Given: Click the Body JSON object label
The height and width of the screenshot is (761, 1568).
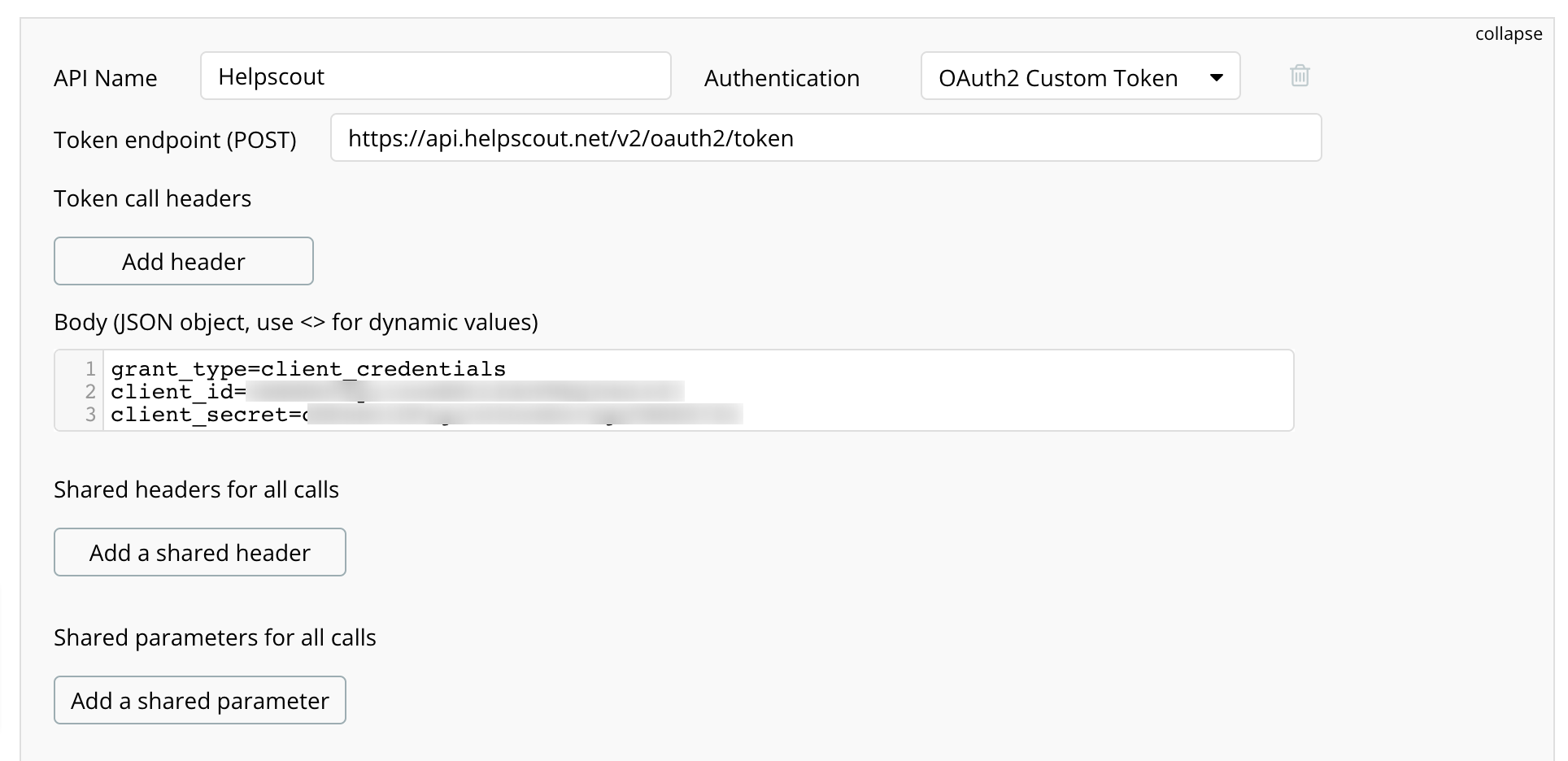Looking at the screenshot, I should [x=296, y=322].
